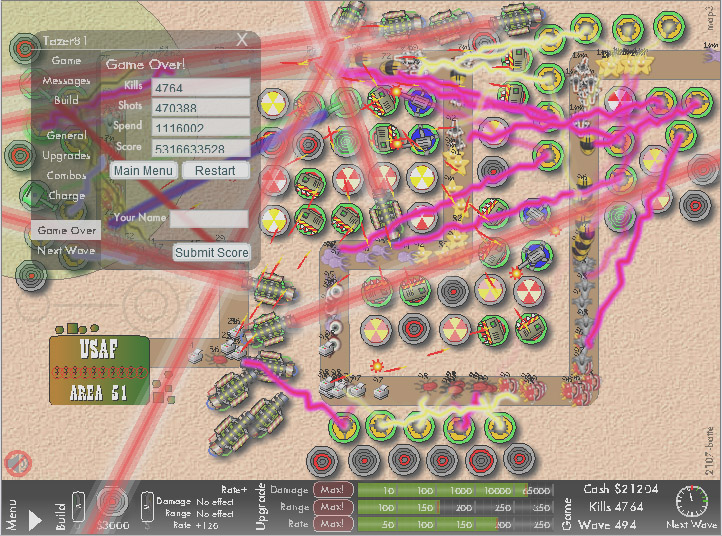Click the Main Menu button
This screenshot has width=722, height=536.
pyautogui.click(x=144, y=171)
